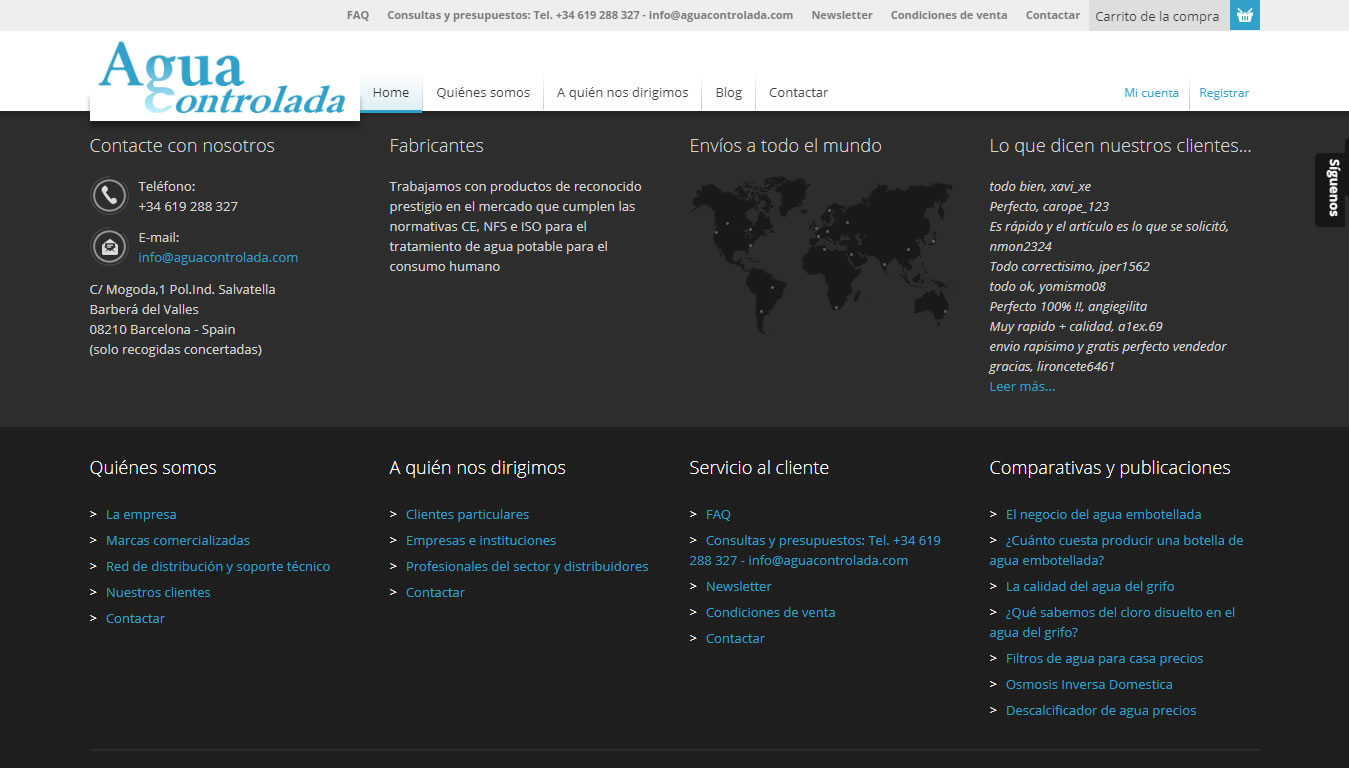The image size is (1349, 768).
Task: Click the email envelope icon
Action: tap(109, 246)
